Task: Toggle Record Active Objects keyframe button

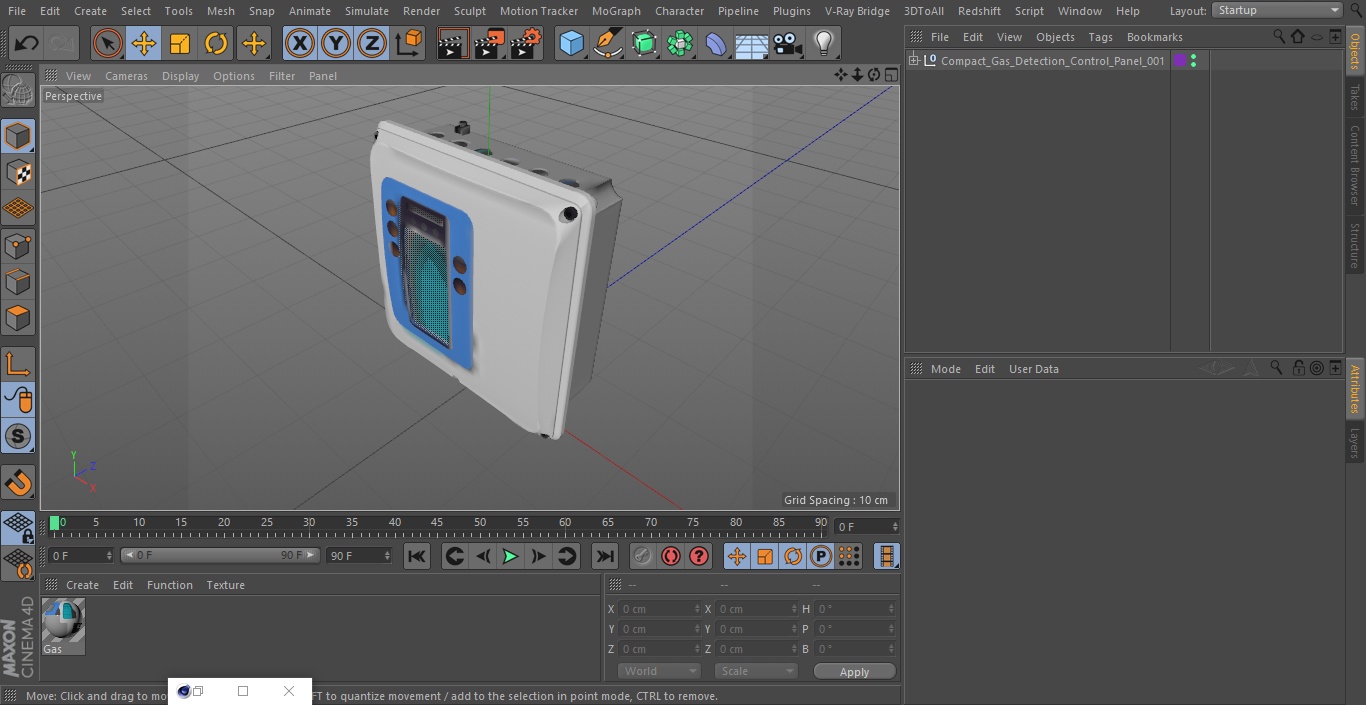Action: (x=642, y=556)
